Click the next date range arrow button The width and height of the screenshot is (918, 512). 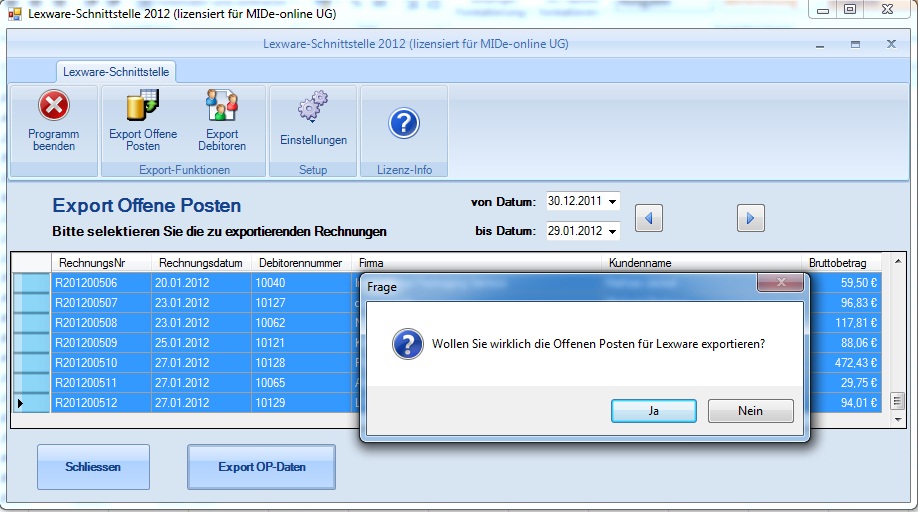[x=751, y=218]
